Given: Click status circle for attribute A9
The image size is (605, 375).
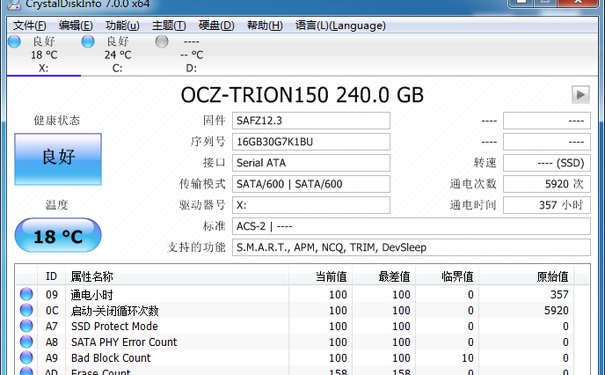Looking at the screenshot, I should coord(27,357).
